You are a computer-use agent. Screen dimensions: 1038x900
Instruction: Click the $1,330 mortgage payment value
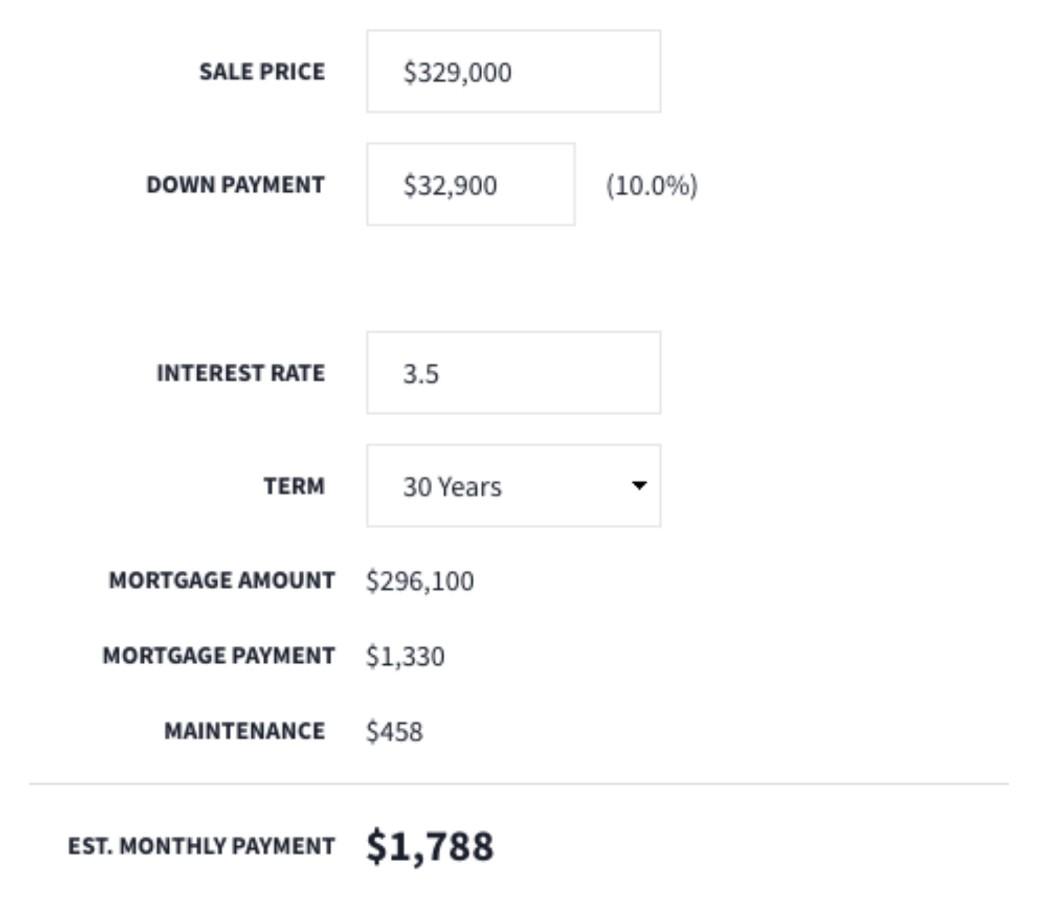tap(405, 657)
